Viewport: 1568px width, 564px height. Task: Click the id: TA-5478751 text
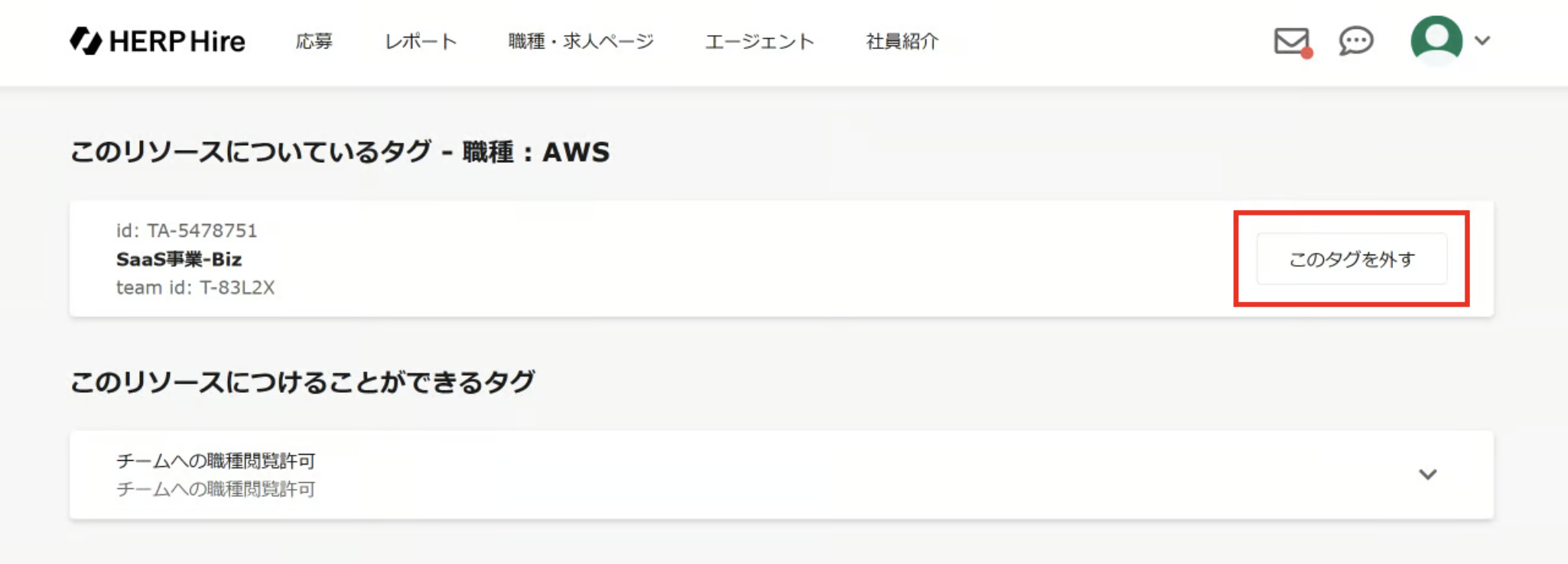(187, 231)
